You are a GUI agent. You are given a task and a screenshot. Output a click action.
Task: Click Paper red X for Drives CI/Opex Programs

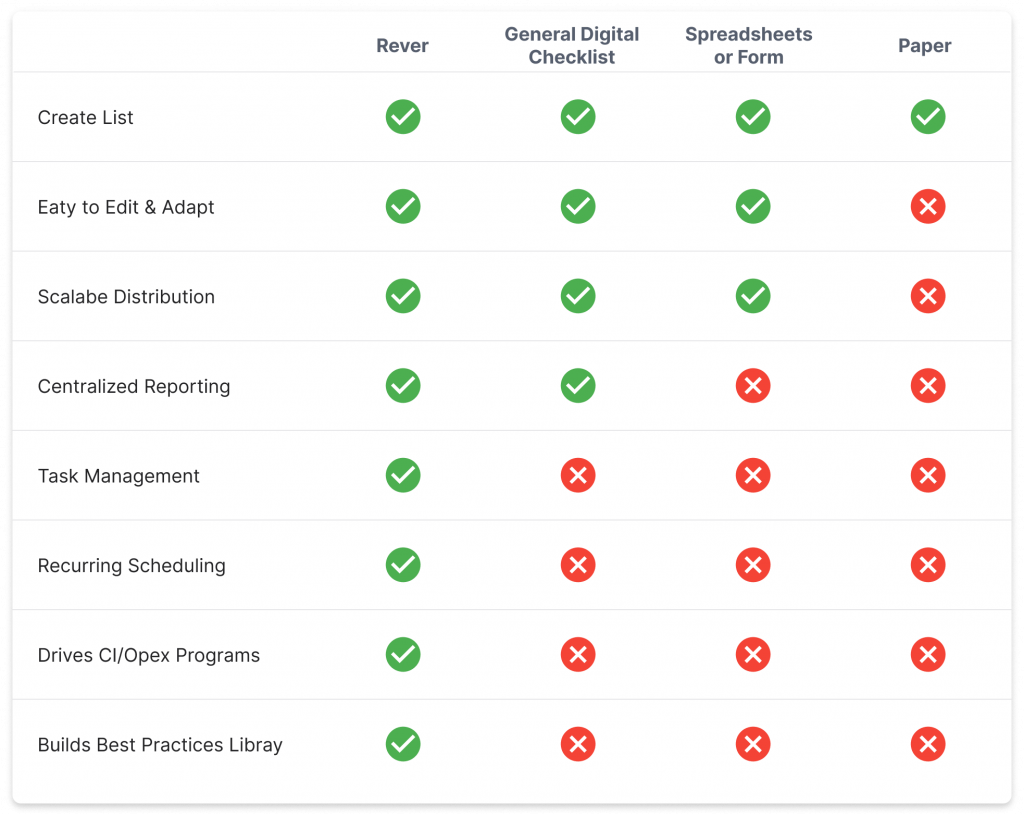[x=928, y=655]
